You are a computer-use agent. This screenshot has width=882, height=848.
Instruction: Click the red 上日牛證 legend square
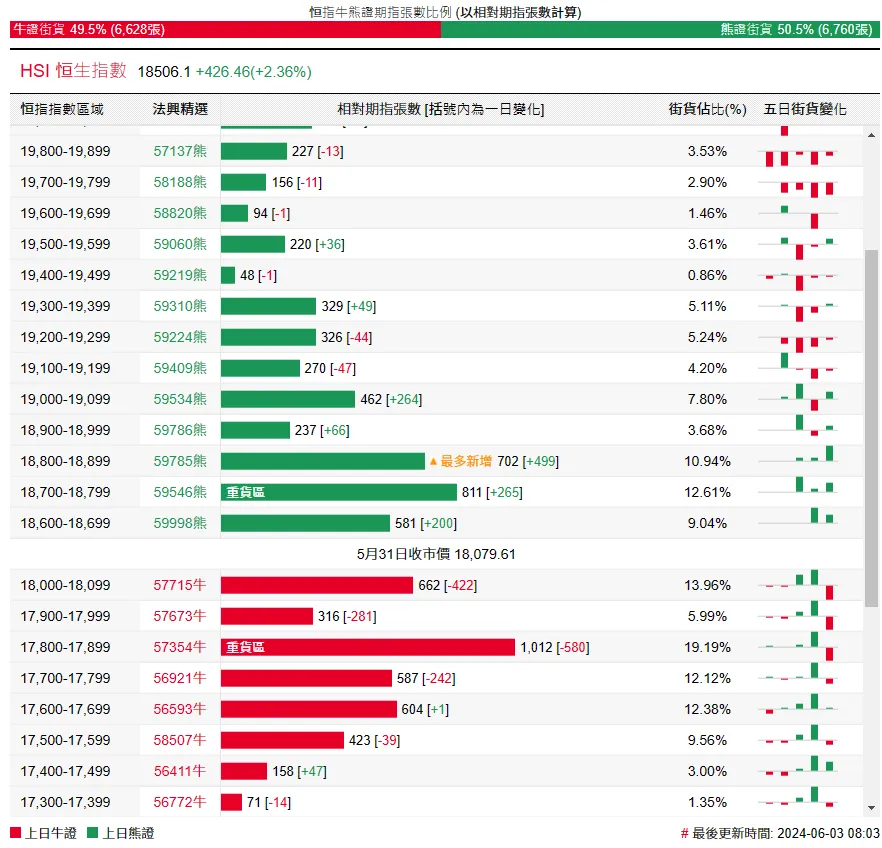15,833
